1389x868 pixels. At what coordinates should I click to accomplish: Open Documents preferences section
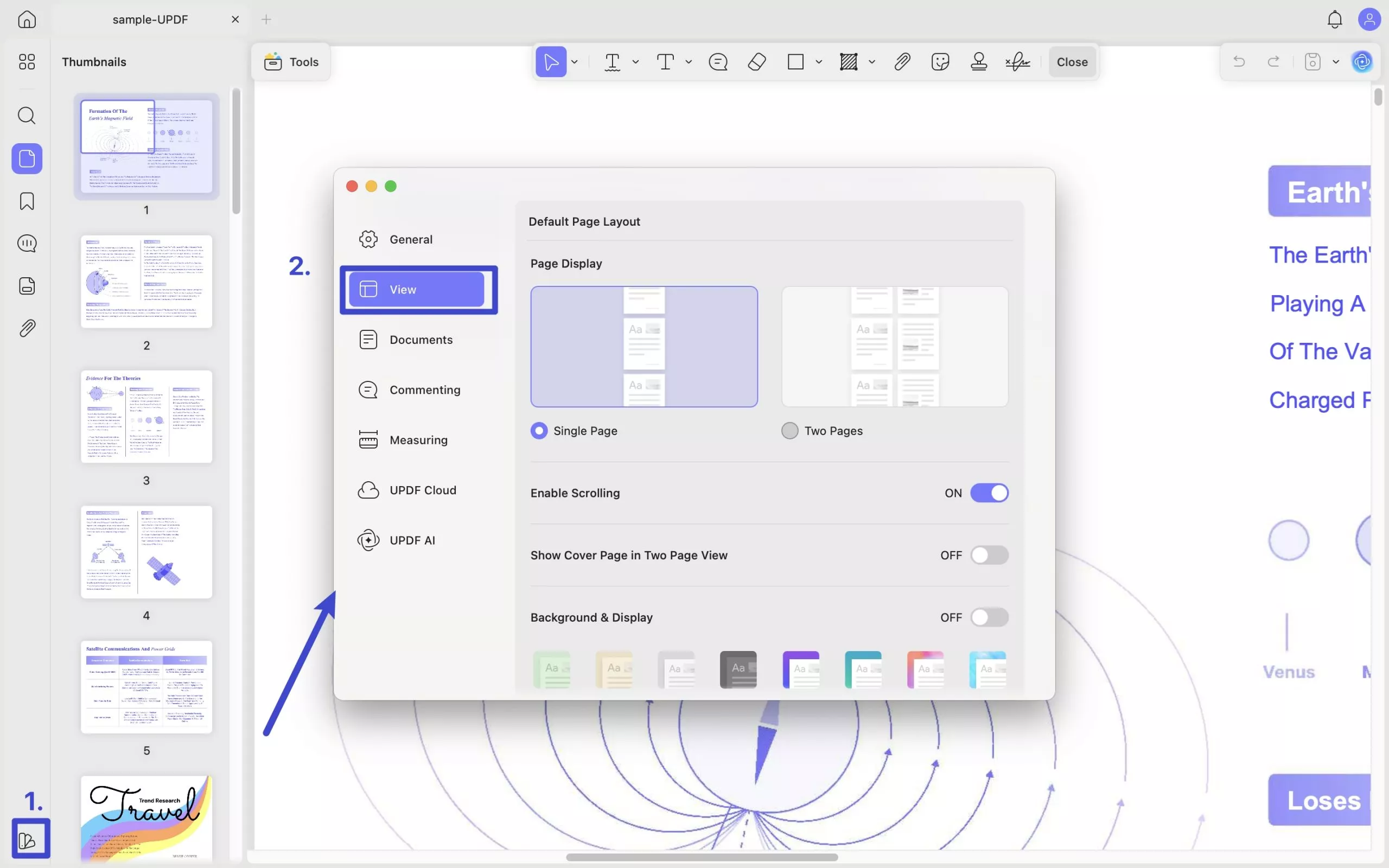[418, 340]
